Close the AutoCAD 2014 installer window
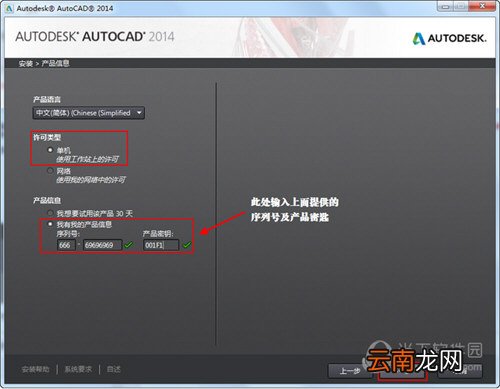Viewport: 500px width, 389px height. click(x=482, y=6)
